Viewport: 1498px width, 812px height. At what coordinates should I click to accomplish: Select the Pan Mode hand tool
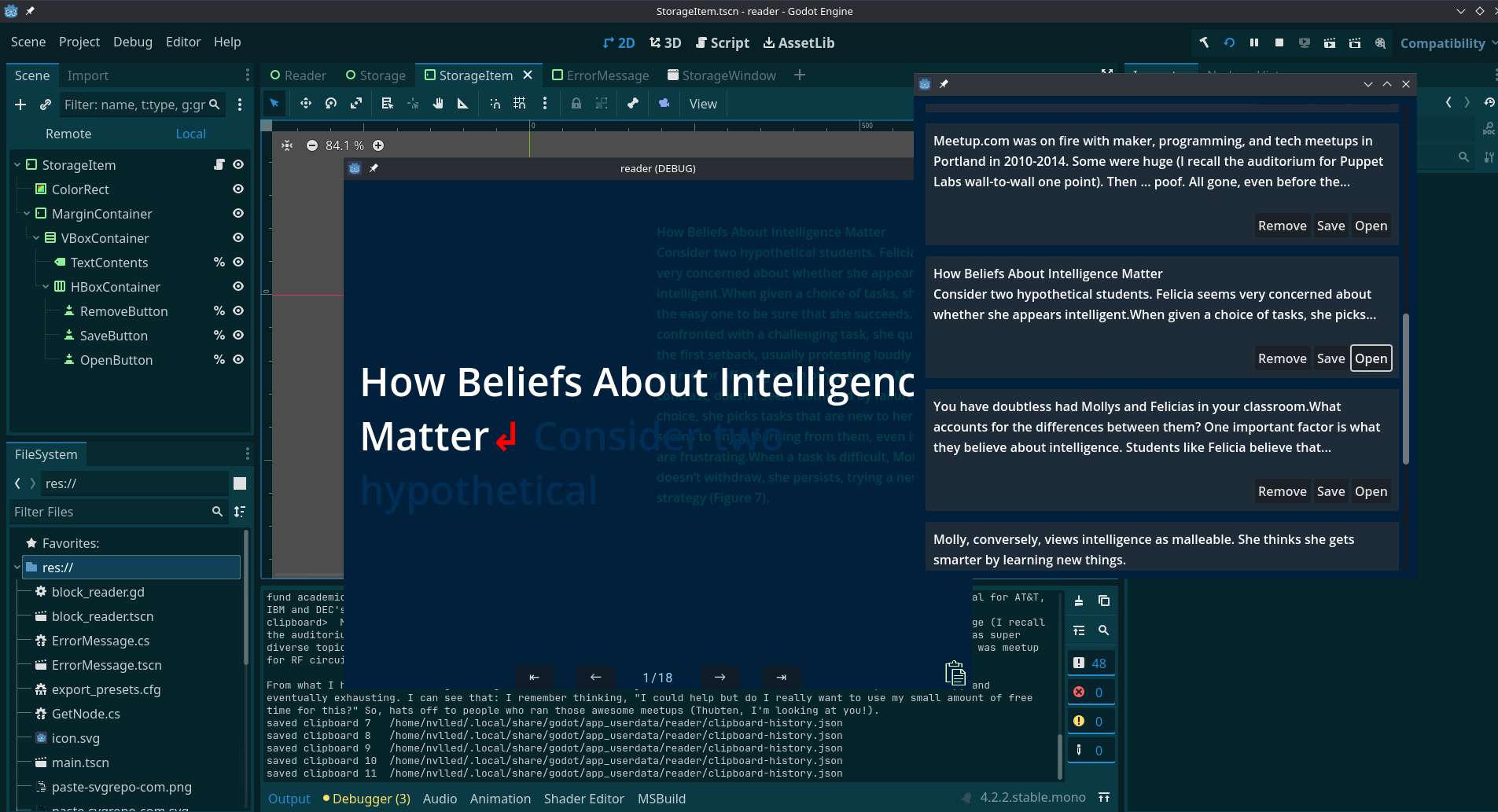438,104
